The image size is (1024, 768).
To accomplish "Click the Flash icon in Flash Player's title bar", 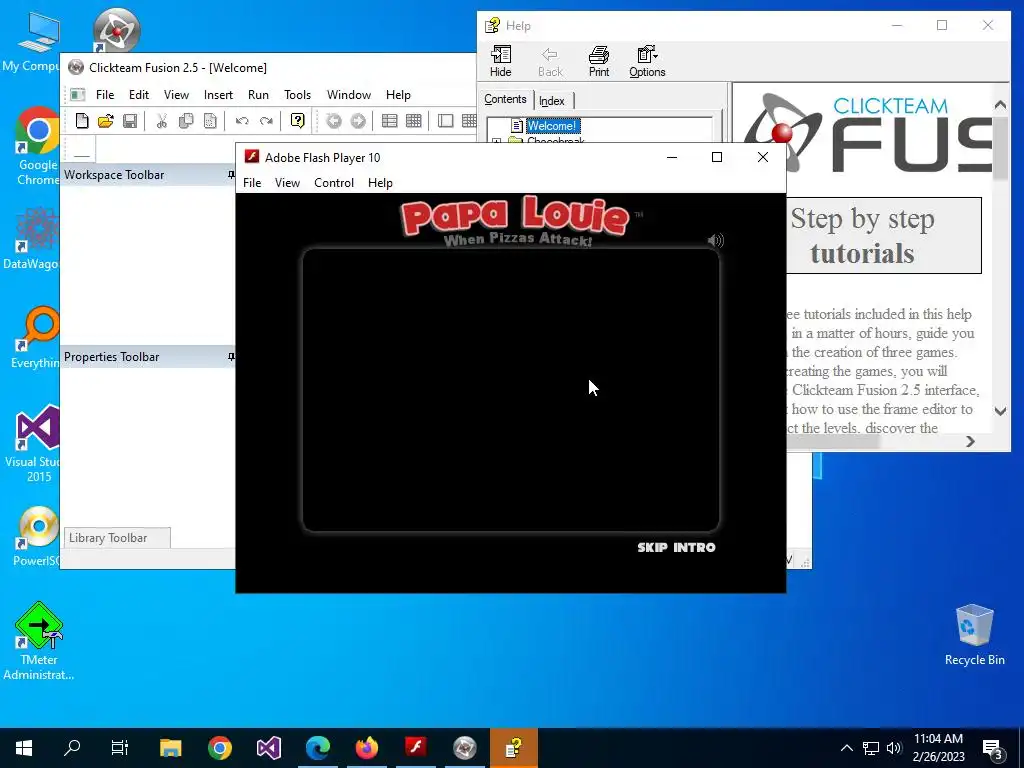I will tap(251, 157).
